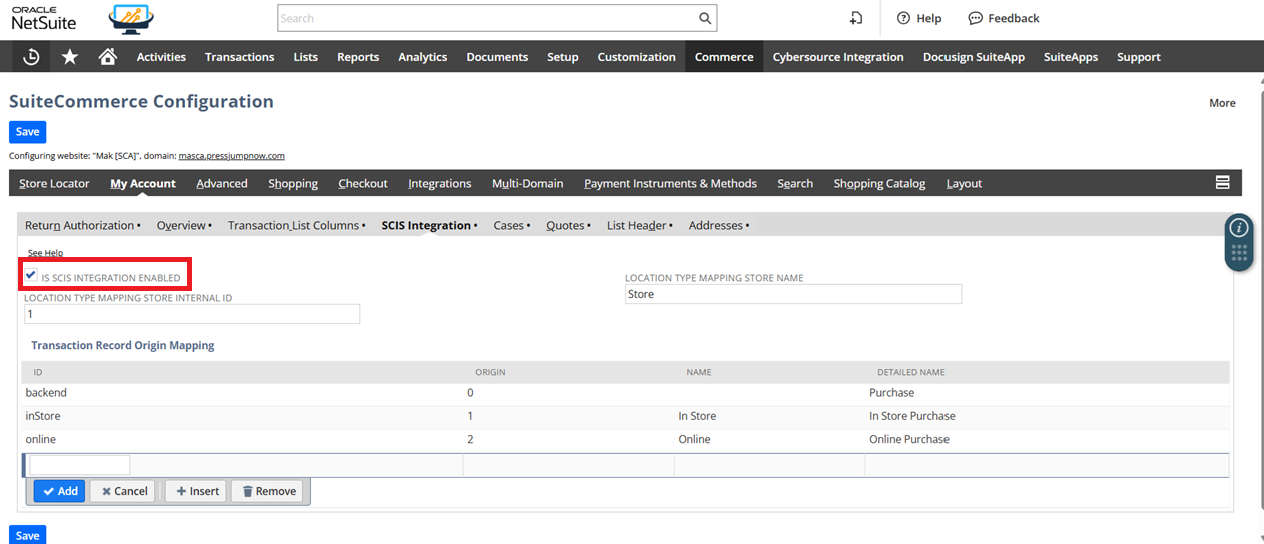Open the See Help link
Screen dimensions: 1264x544
click(x=45, y=253)
